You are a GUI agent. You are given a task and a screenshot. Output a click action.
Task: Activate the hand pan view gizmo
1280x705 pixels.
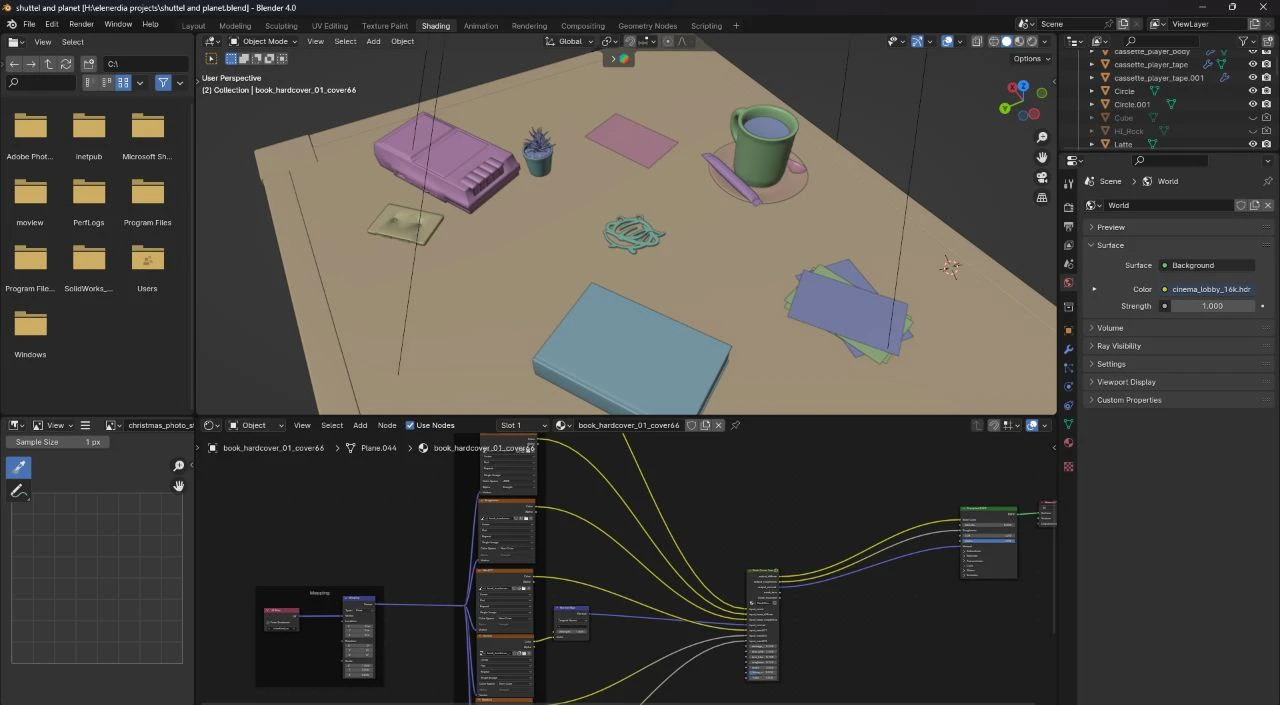pyautogui.click(x=1042, y=158)
